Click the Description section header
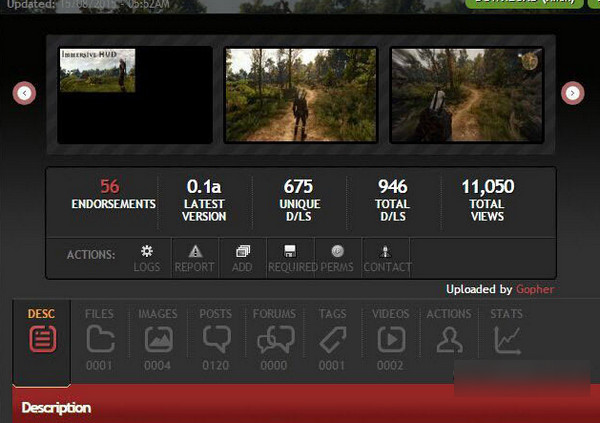600x423 pixels. point(56,408)
